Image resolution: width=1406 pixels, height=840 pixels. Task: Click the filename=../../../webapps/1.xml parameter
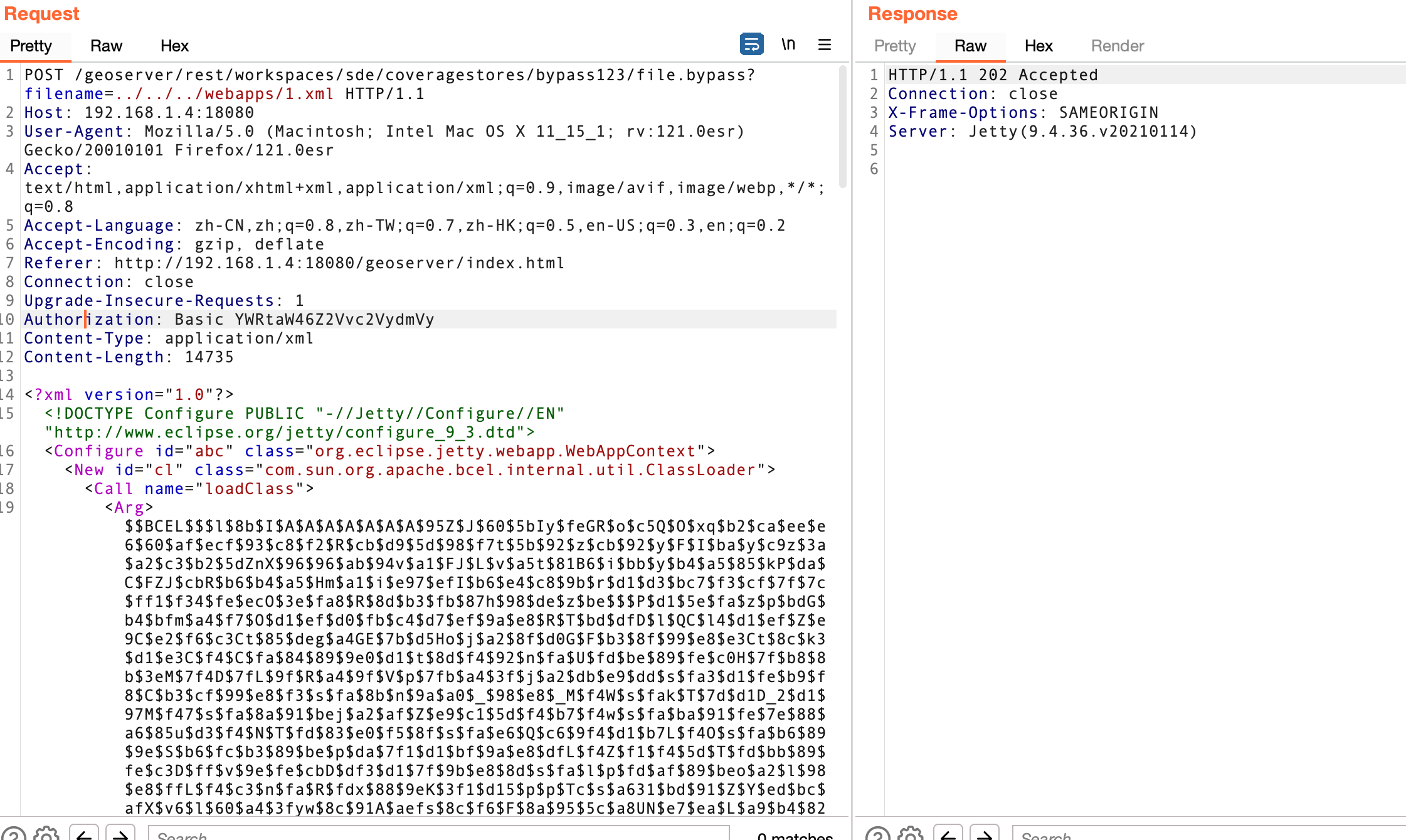(179, 93)
